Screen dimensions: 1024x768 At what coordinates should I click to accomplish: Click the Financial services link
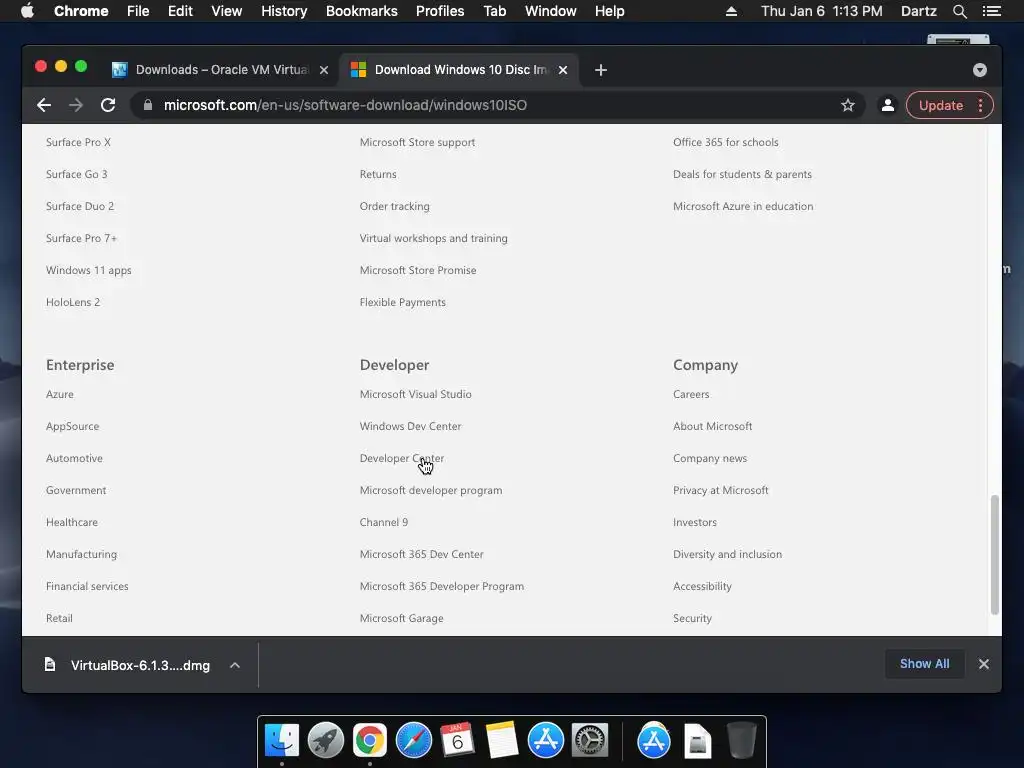87,586
